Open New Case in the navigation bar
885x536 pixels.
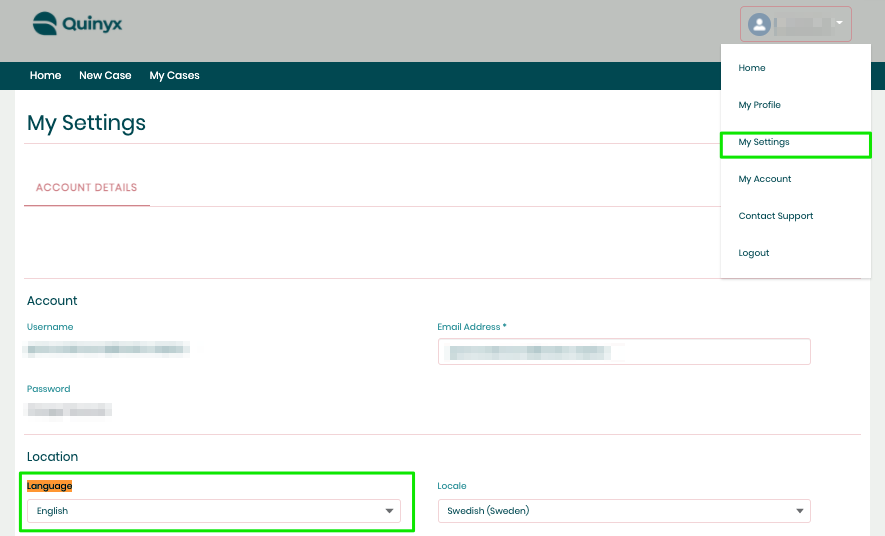(105, 76)
